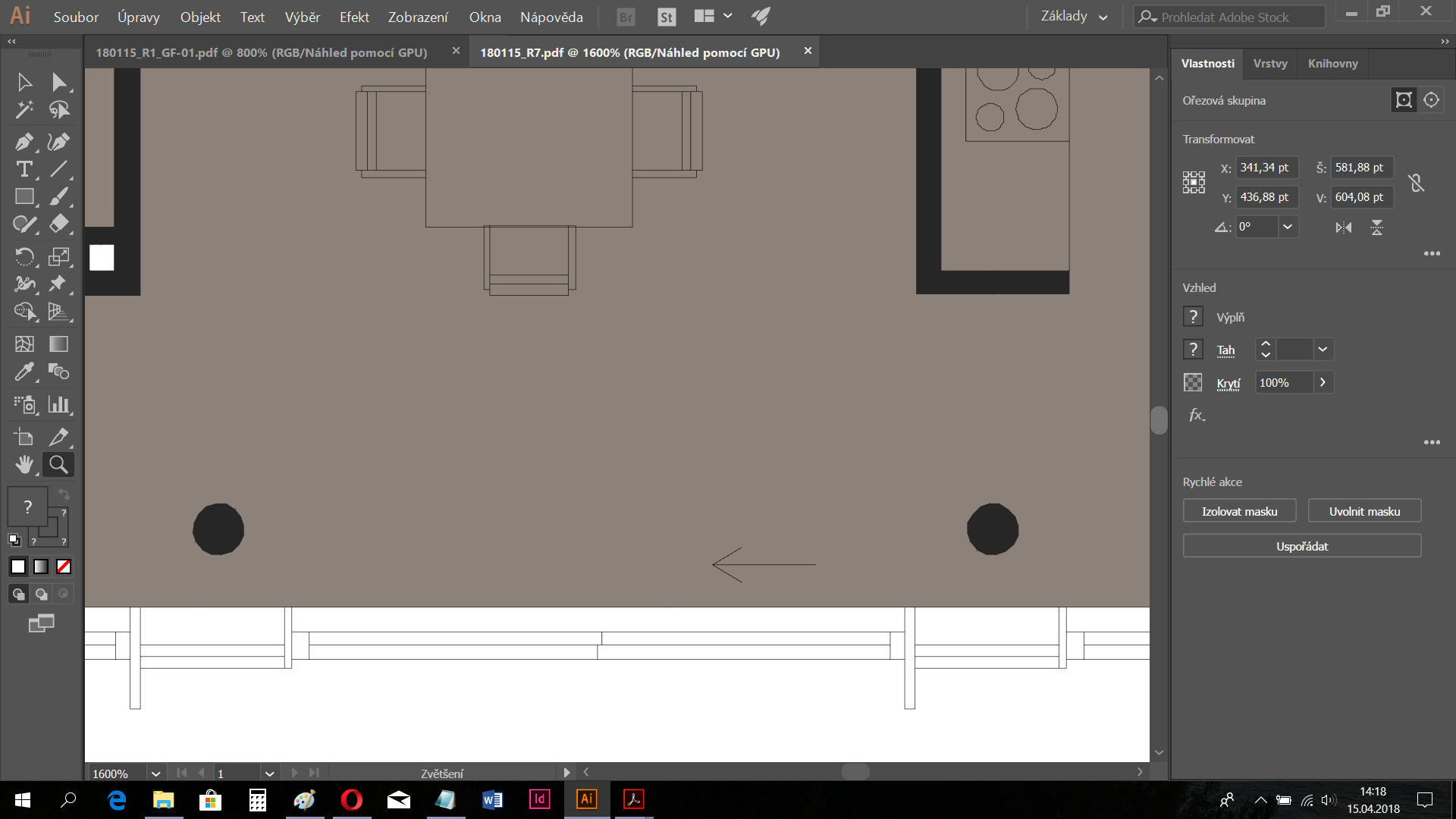Select the Curvature tool
Screen dimensions: 1456x819
[59, 142]
